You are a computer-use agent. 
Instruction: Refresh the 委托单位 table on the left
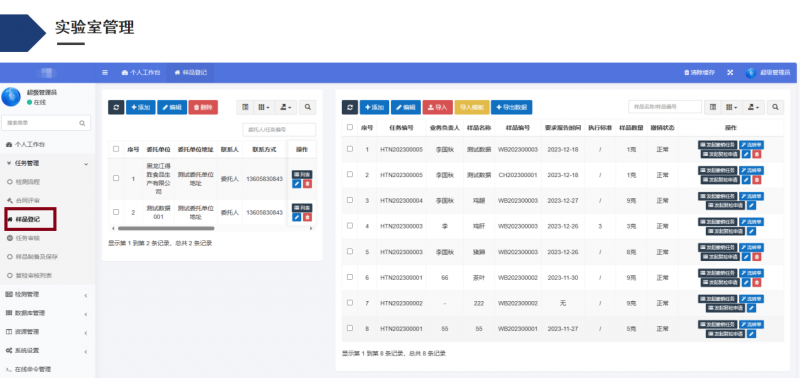point(116,107)
